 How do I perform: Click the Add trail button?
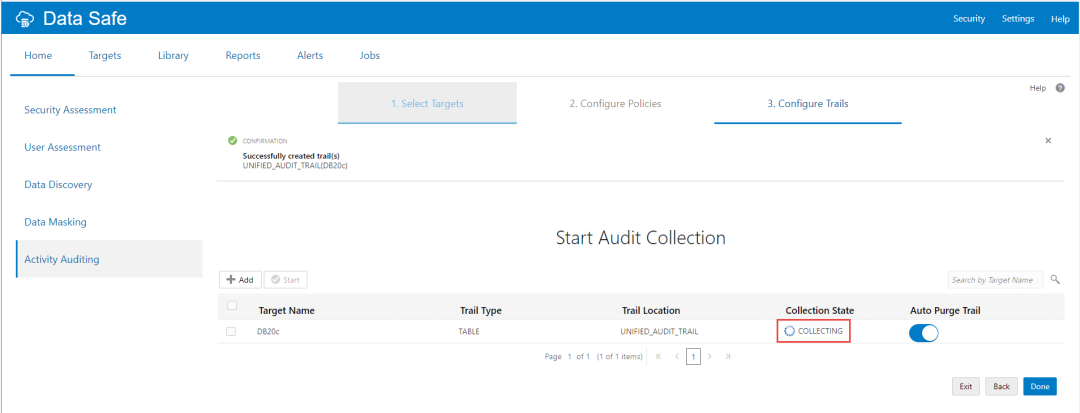coord(239,280)
